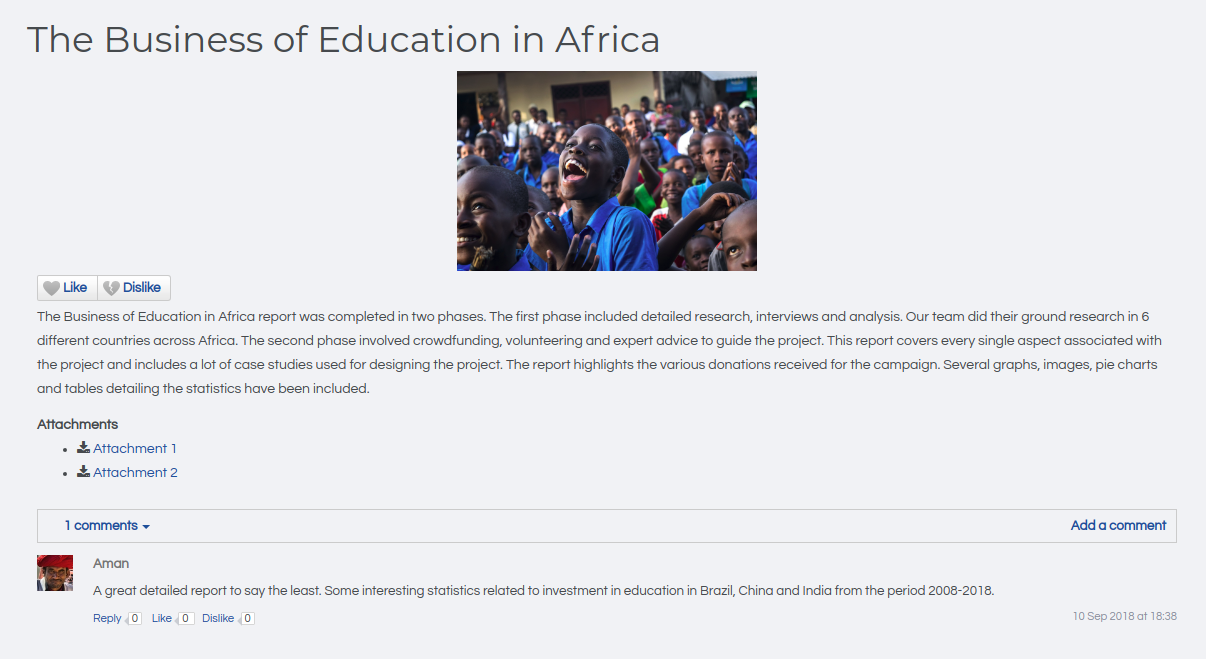The width and height of the screenshot is (1206, 659).
Task: Click the commenter name Aman
Action: pos(111,564)
